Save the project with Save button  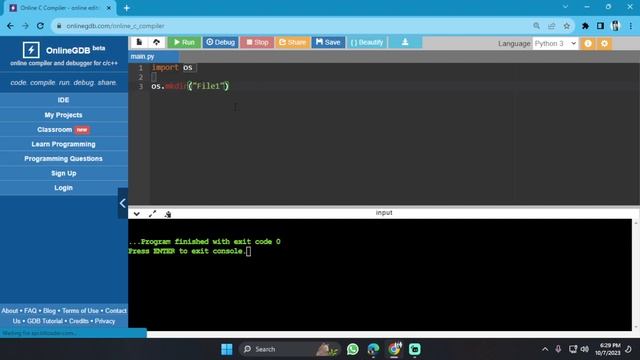click(328, 42)
